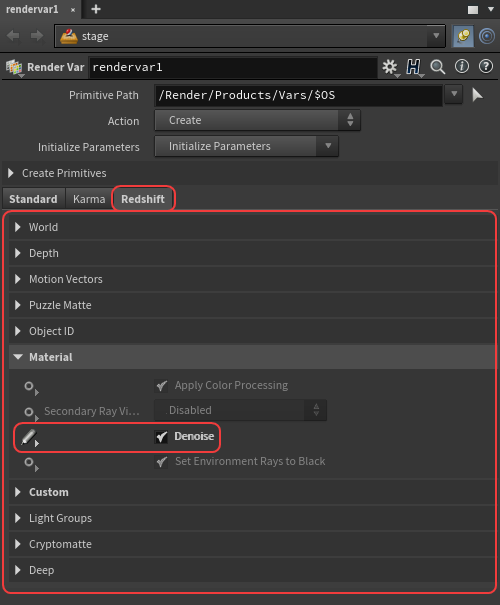This screenshot has width=500, height=605.
Task: Expand the Motion Vectors section
Action: pyautogui.click(x=252, y=279)
